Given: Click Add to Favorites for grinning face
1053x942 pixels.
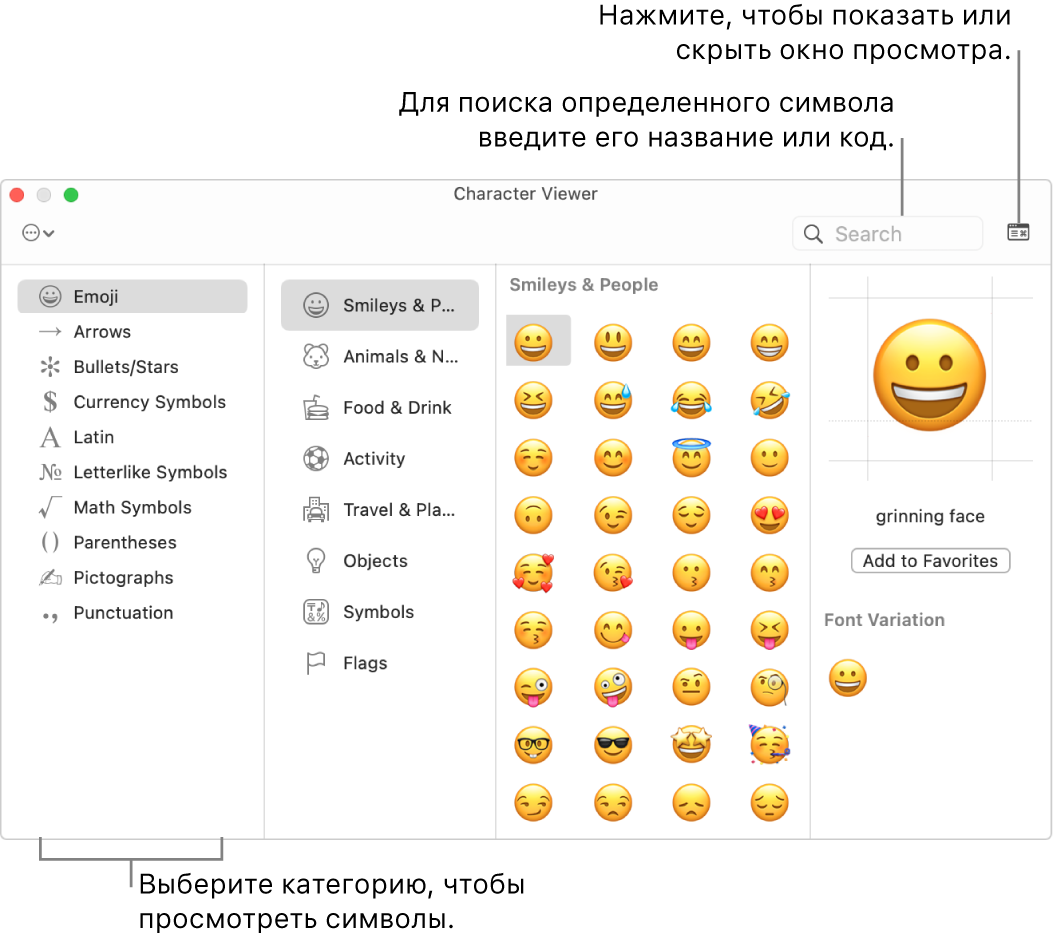Looking at the screenshot, I should (x=930, y=560).
